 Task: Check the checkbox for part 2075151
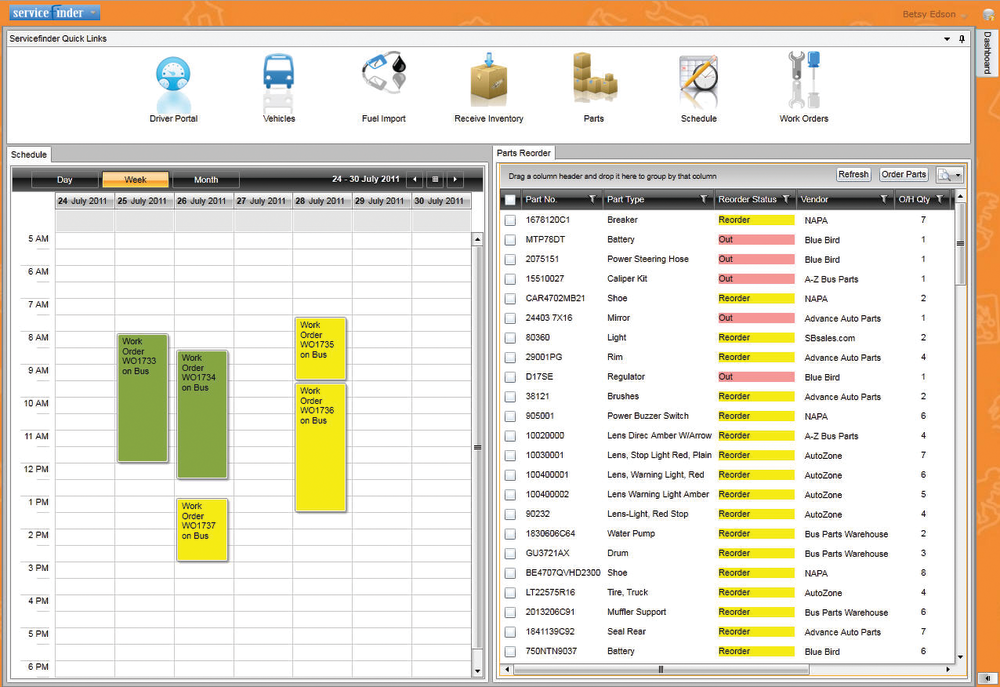click(509, 258)
